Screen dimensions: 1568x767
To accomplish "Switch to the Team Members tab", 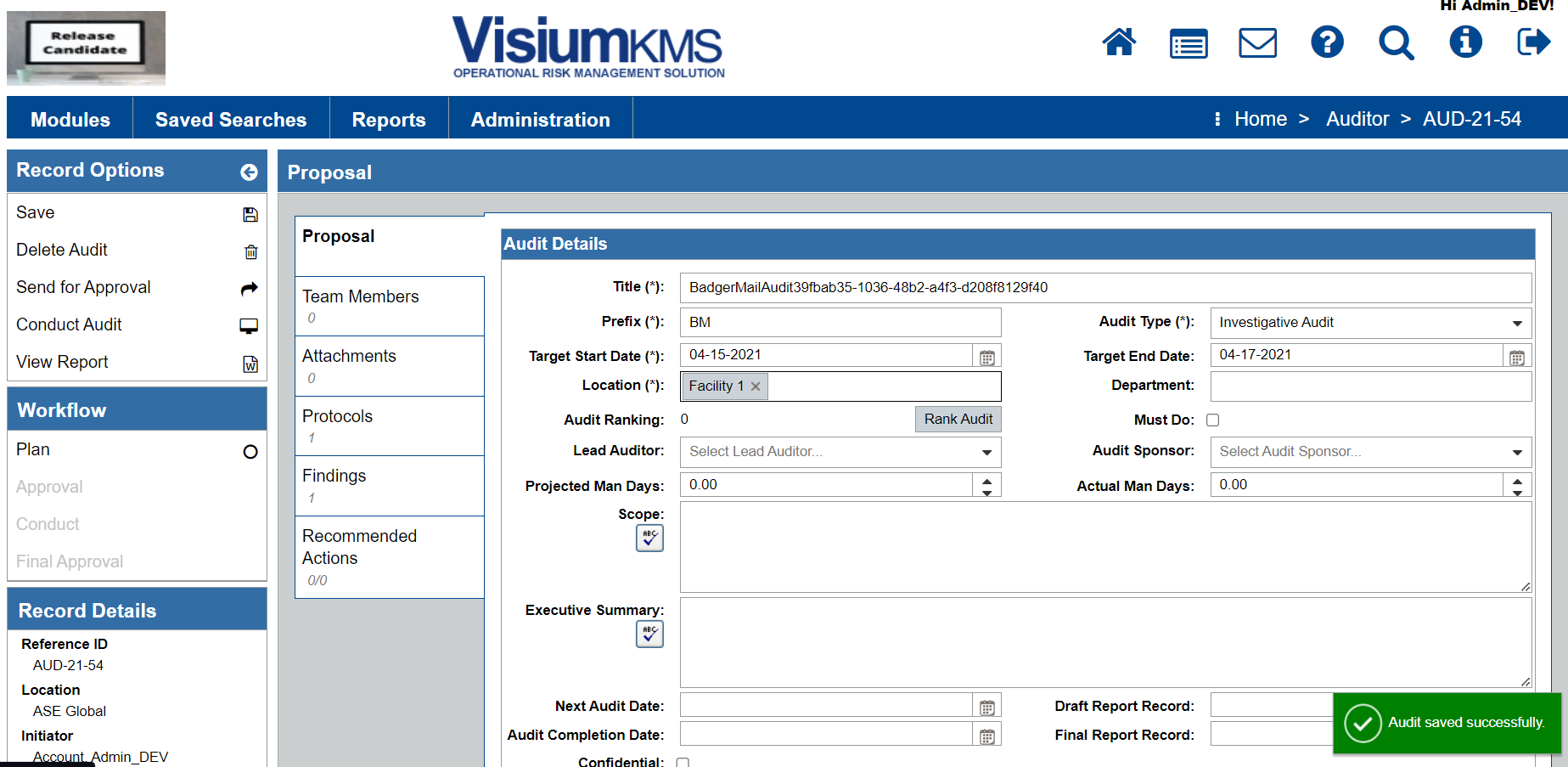I will (x=390, y=307).
